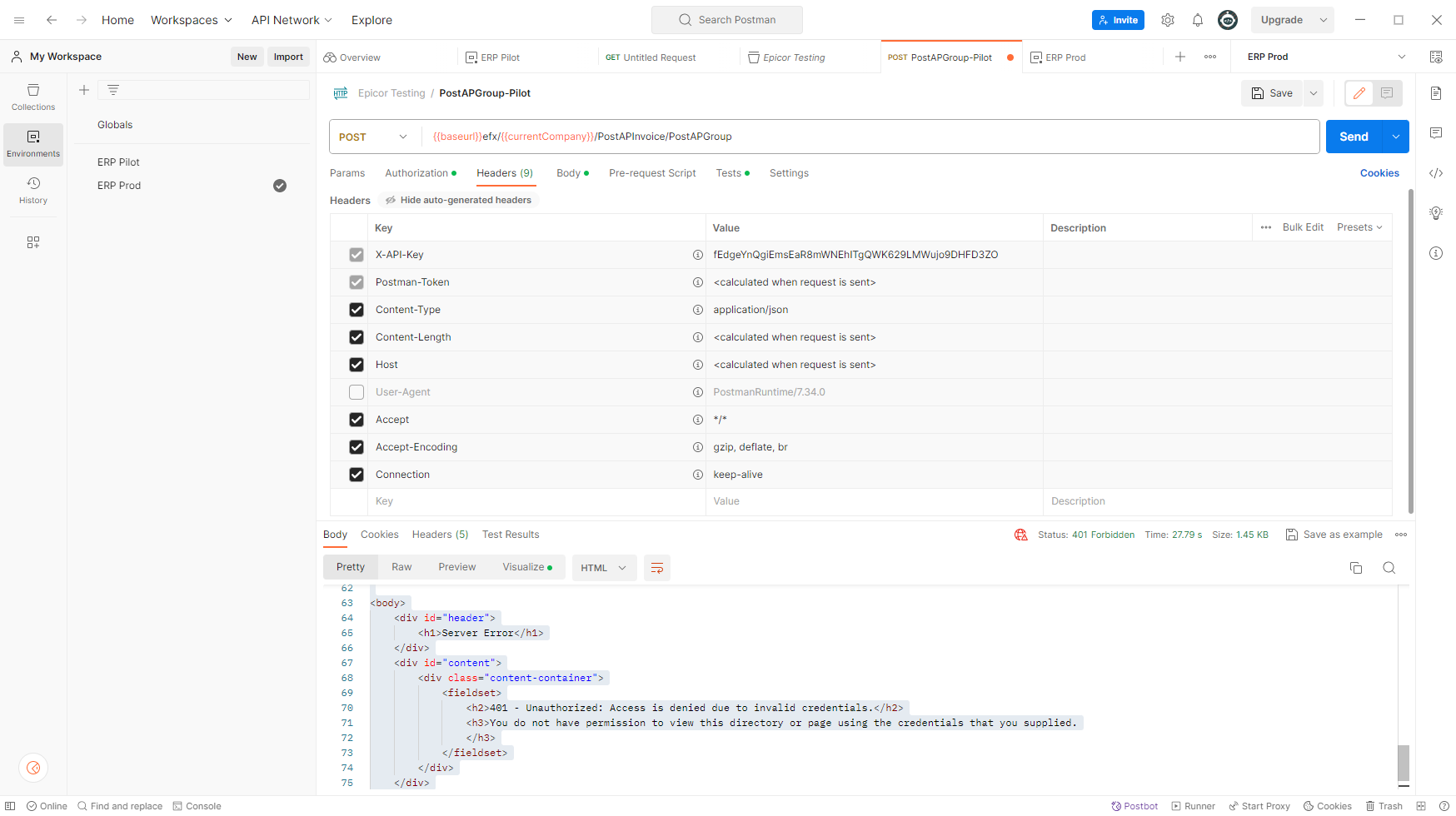Viewport: 1456px width, 816px height.
Task: Click the copy response icon
Action: point(1355,568)
